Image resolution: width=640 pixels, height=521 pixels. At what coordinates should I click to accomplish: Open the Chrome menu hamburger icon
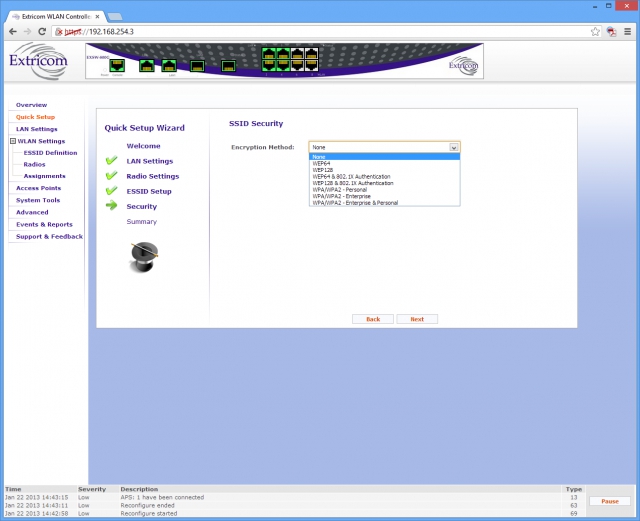(x=628, y=31)
